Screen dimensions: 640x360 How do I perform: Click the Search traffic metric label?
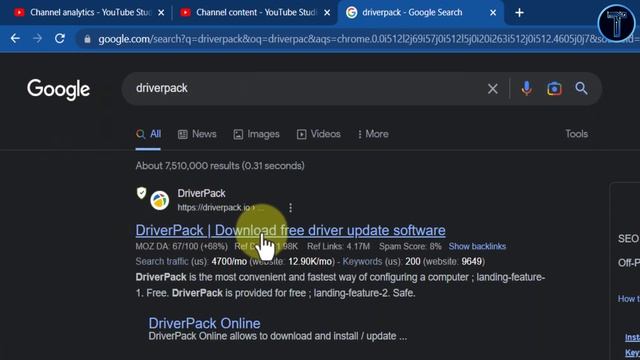[162, 262]
